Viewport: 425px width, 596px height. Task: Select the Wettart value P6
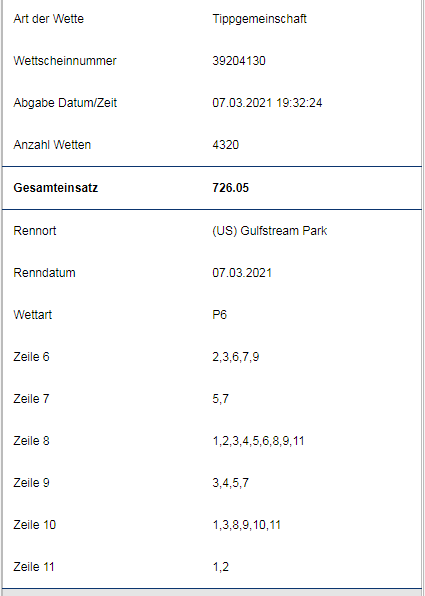pos(219,315)
